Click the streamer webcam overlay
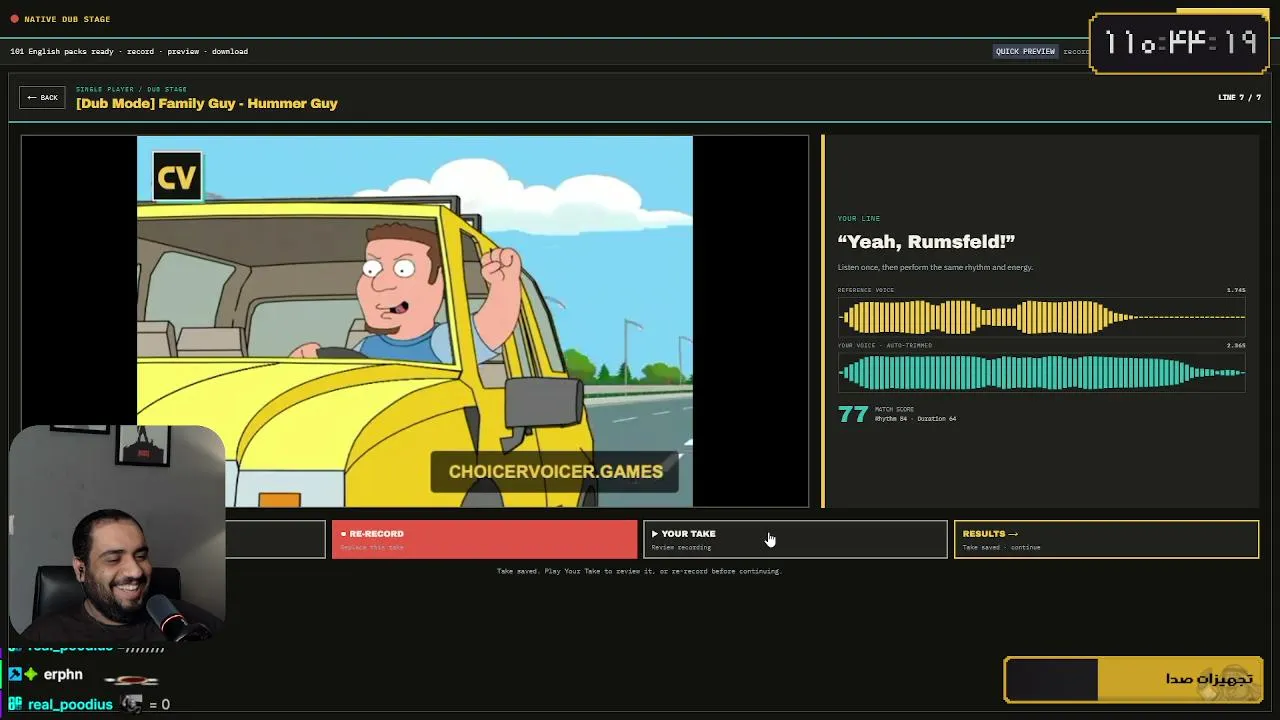 (117, 535)
